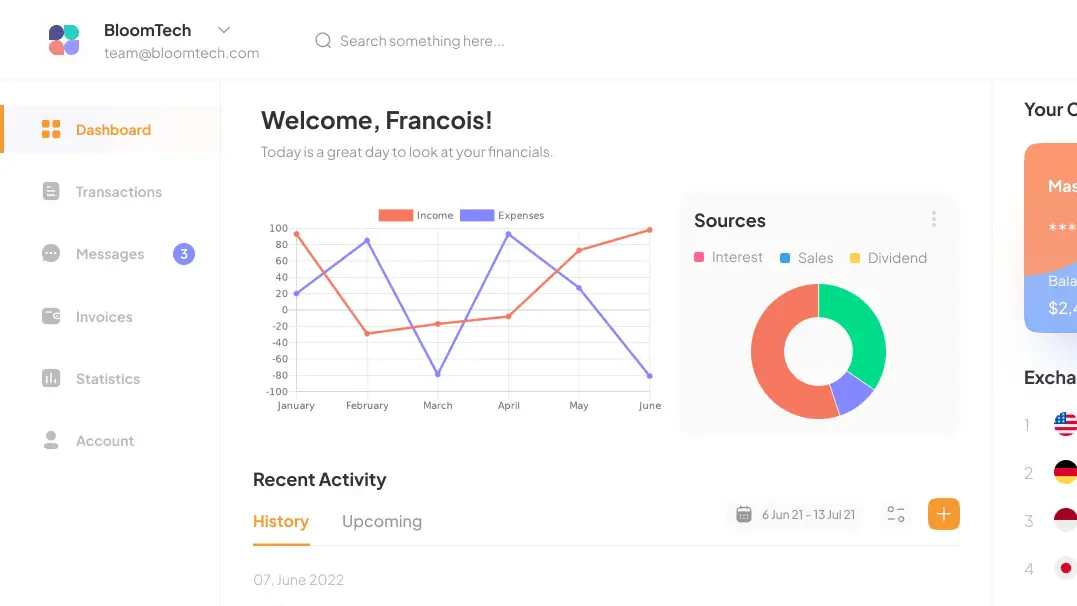Image resolution: width=1077 pixels, height=606 pixels.
Task: Select the Account person icon
Action: 51,440
